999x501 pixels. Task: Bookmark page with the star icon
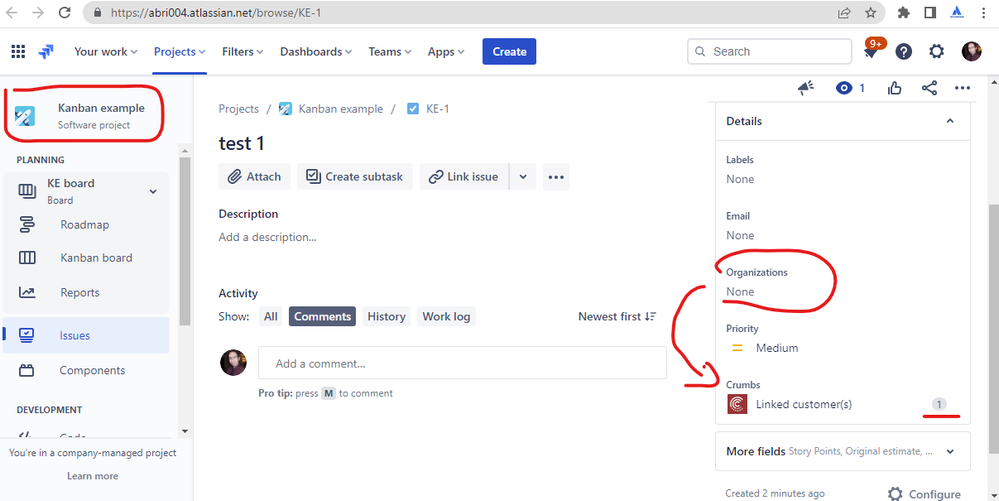click(x=870, y=13)
